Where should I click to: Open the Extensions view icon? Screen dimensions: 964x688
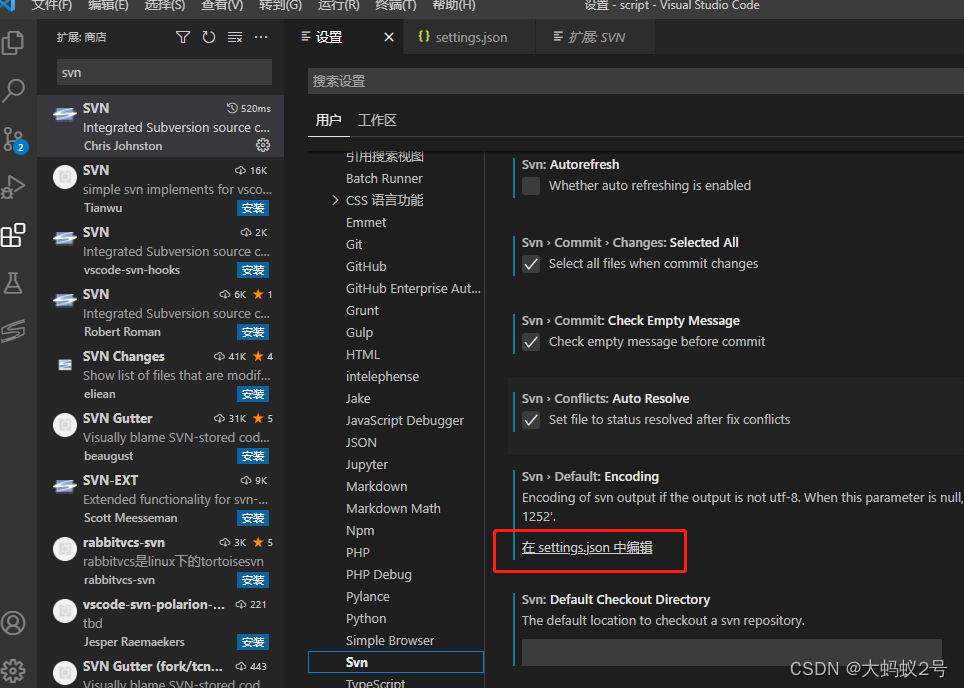click(x=13, y=235)
